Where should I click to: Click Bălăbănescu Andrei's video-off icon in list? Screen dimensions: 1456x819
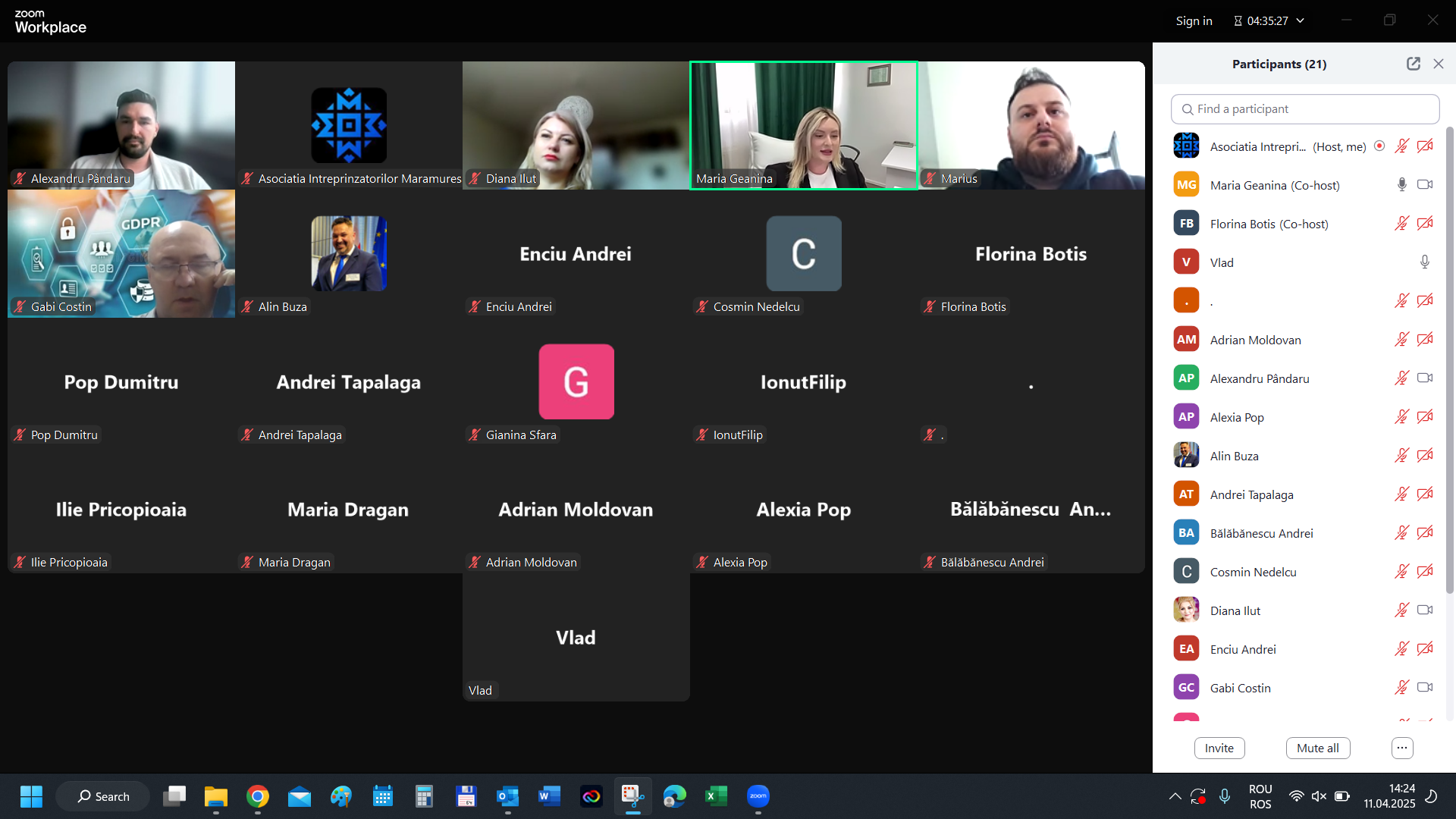point(1425,532)
